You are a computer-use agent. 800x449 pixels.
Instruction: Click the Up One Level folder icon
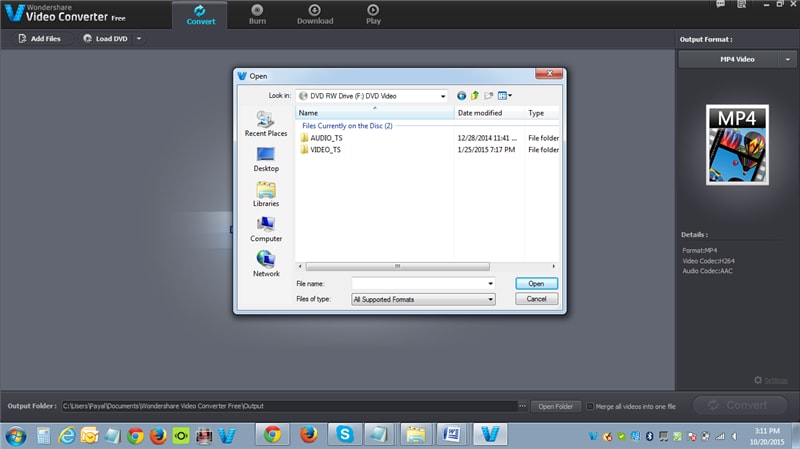(475, 95)
